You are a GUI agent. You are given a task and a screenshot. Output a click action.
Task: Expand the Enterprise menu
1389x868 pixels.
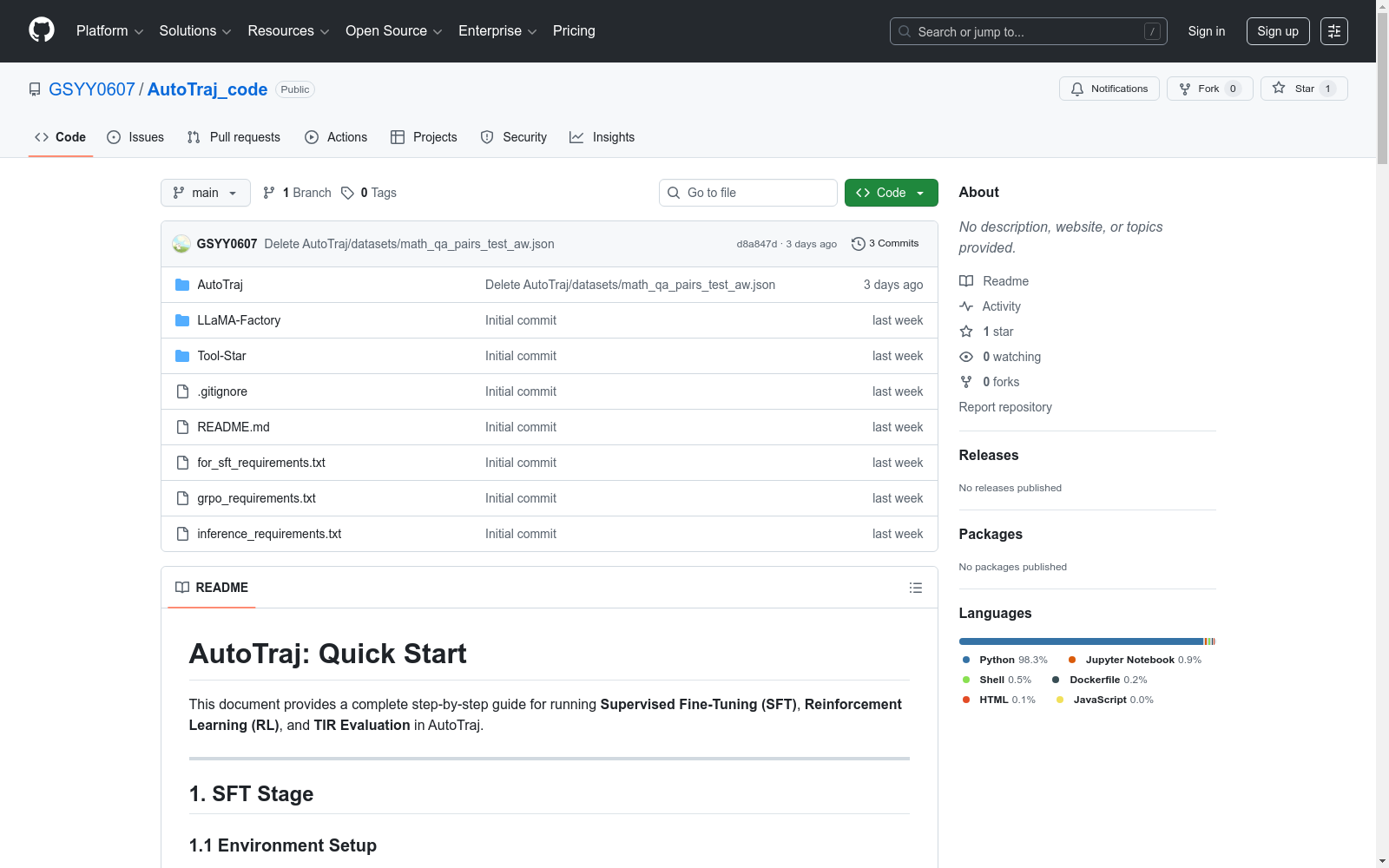498,31
